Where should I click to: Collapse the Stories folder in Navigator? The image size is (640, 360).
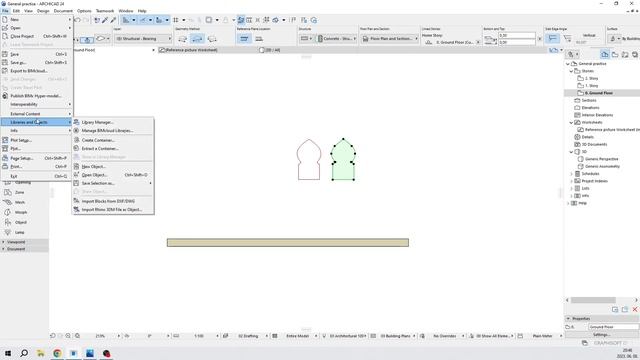pyautogui.click(x=571, y=71)
